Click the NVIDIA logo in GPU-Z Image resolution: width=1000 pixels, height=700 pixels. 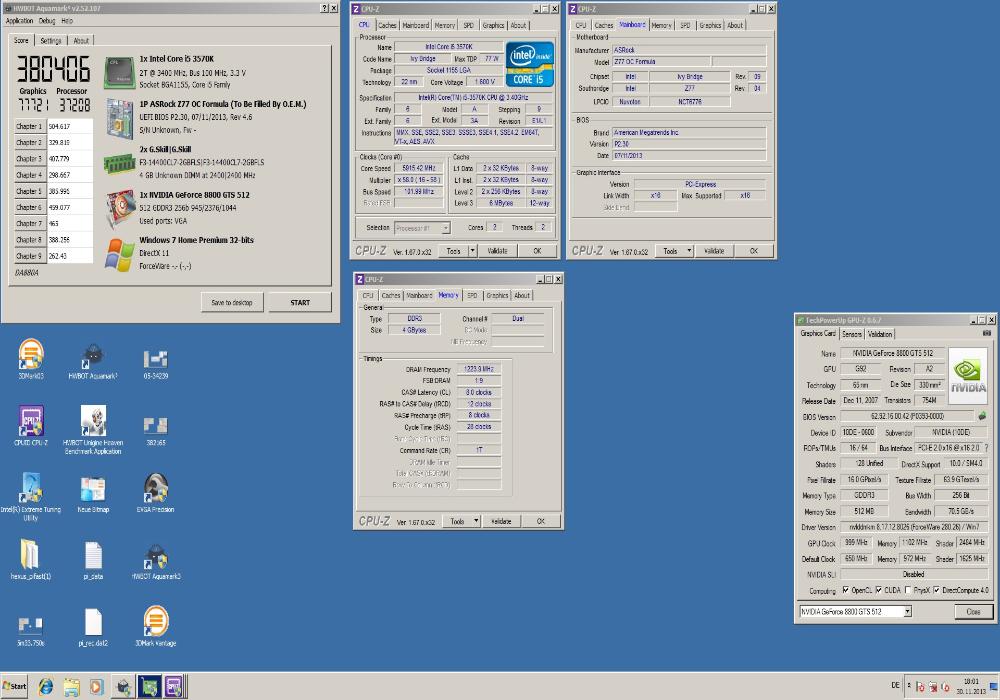pos(968,376)
